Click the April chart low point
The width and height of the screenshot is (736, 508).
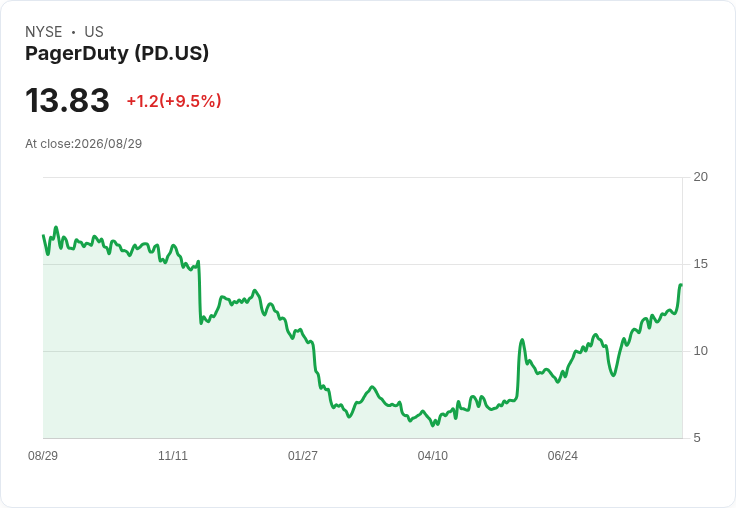click(x=433, y=425)
